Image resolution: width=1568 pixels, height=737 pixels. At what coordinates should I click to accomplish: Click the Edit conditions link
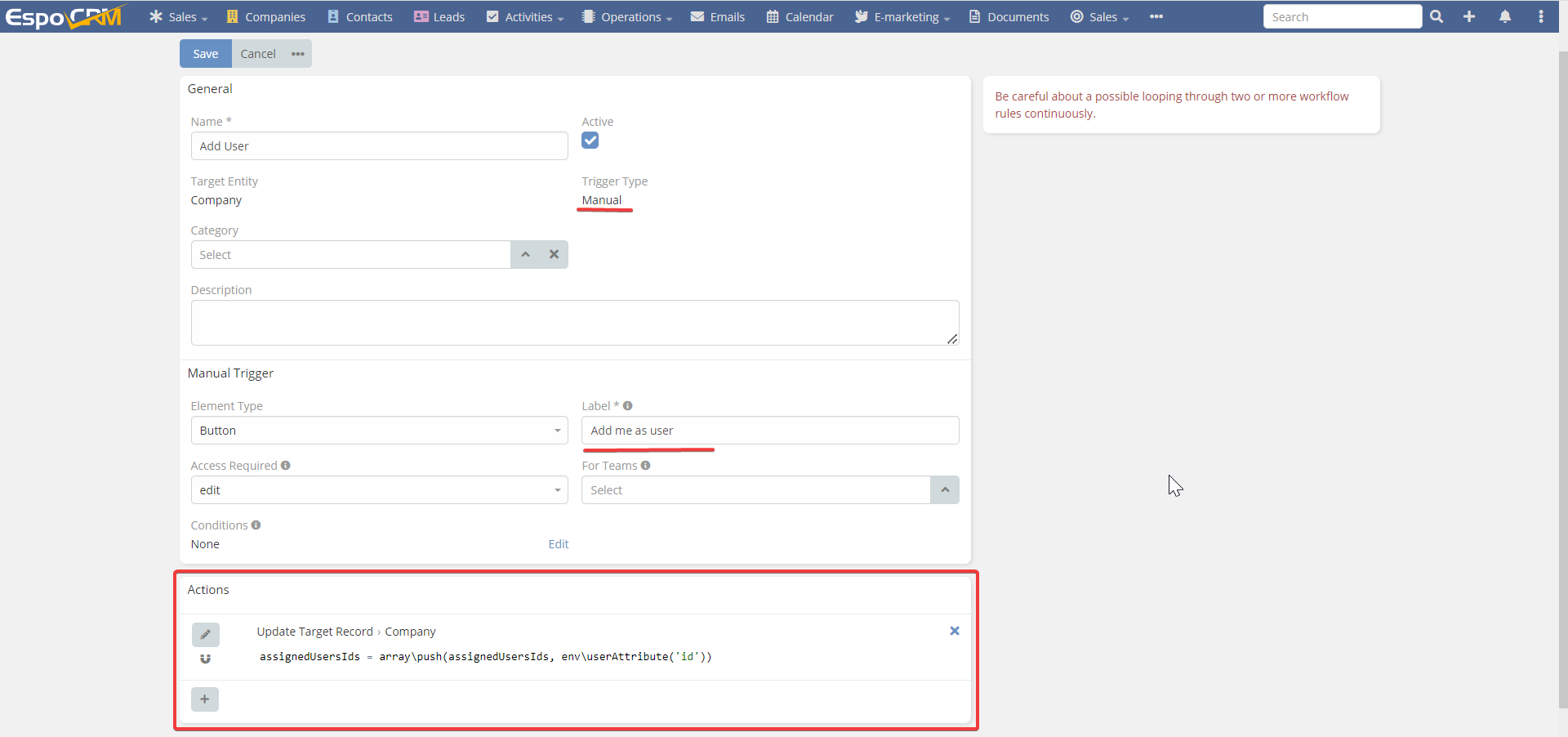click(558, 544)
